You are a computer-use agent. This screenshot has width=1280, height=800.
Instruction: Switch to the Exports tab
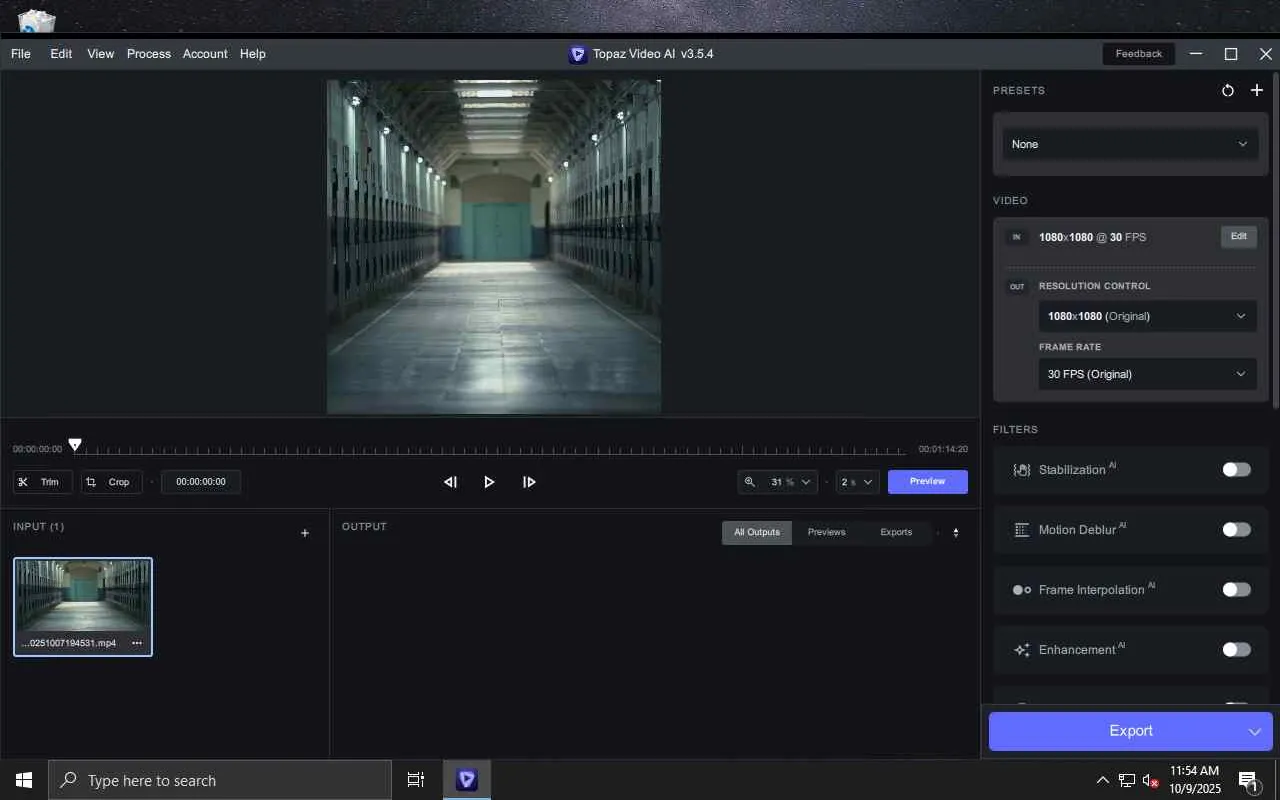895,532
